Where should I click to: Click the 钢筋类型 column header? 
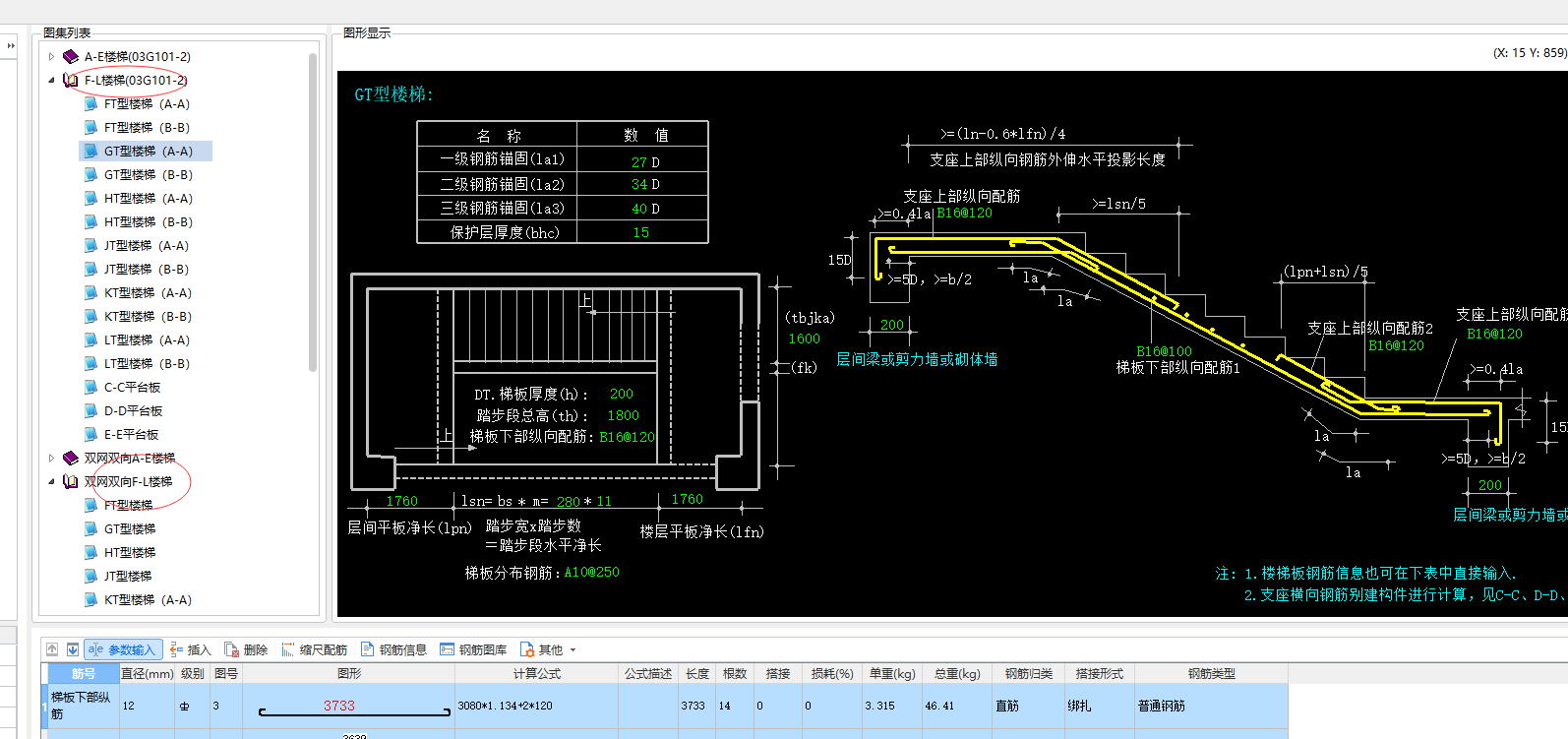point(1212,674)
